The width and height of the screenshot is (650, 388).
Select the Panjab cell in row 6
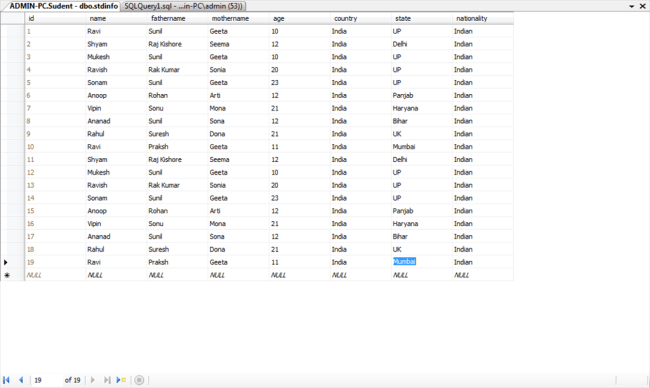point(422,95)
